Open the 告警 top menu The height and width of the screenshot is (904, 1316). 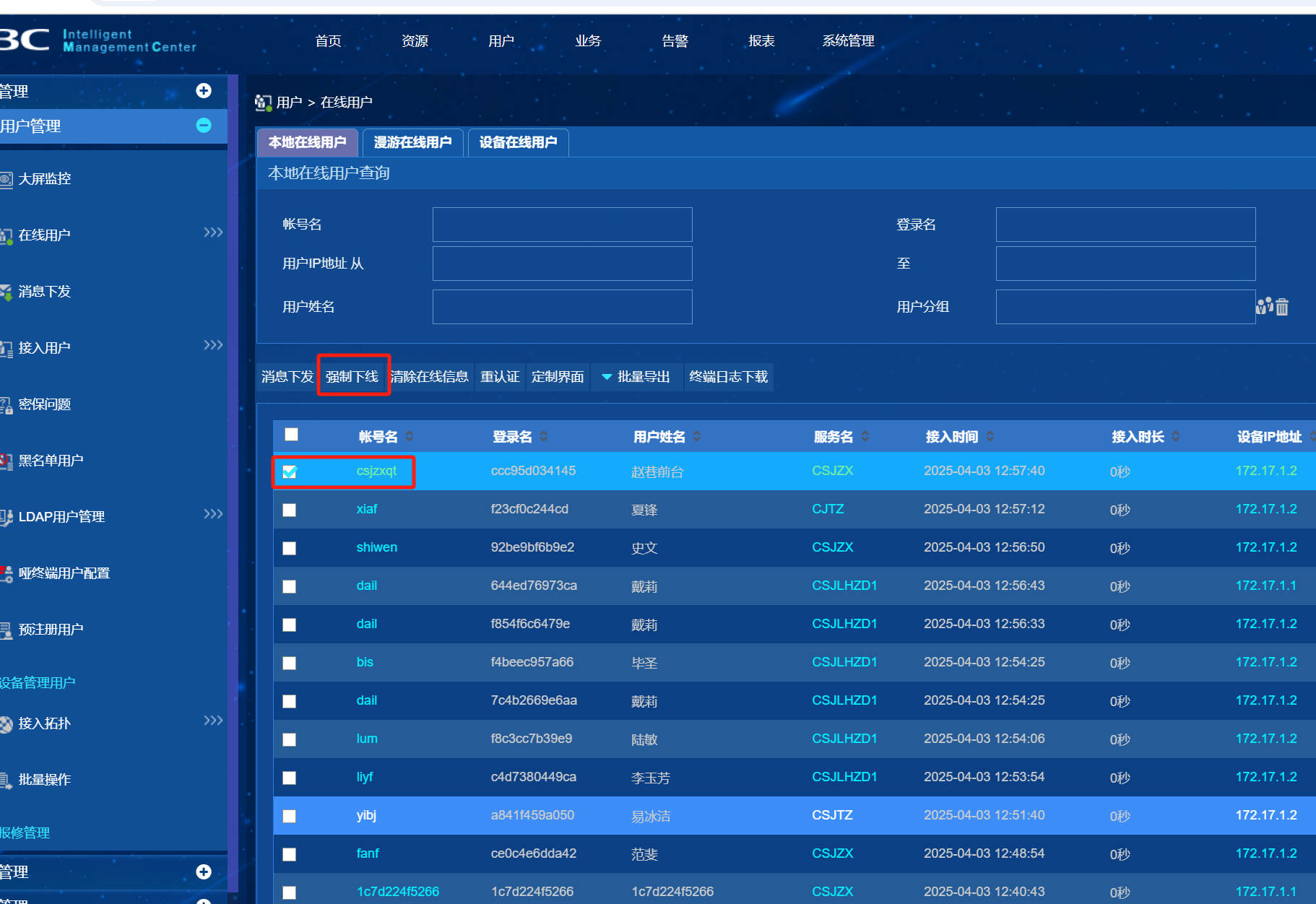[675, 41]
